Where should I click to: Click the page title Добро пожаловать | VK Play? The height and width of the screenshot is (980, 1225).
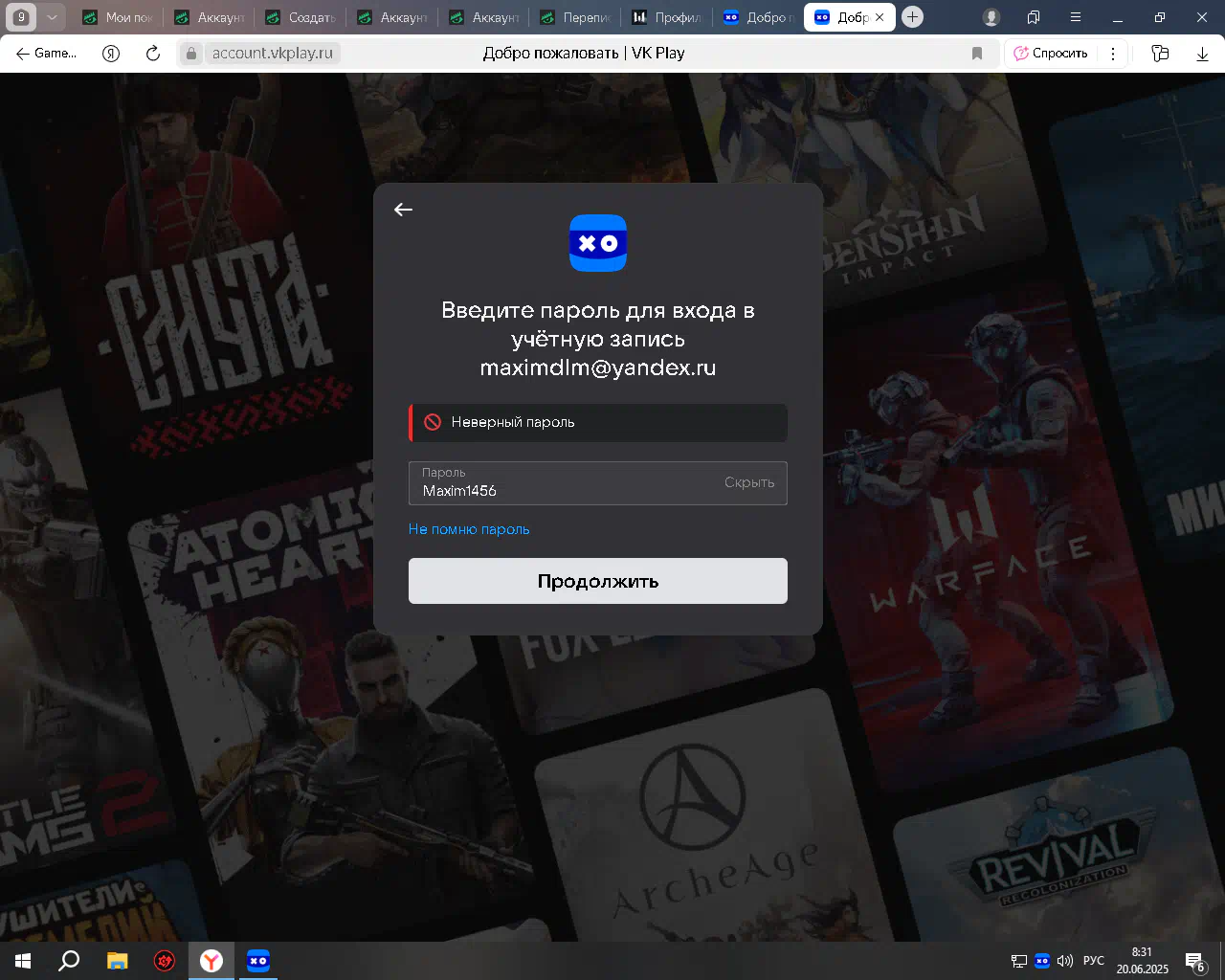(584, 54)
